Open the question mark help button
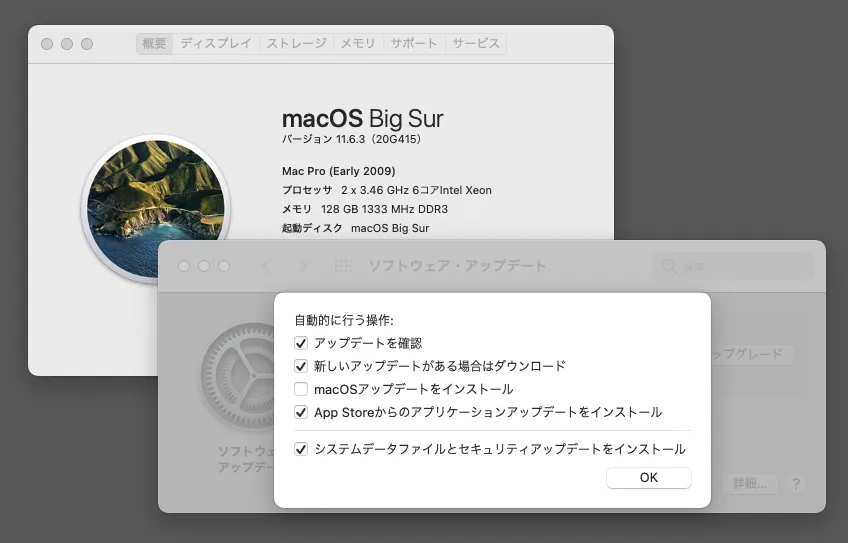Screen dimensions: 848x543 click(x=796, y=484)
